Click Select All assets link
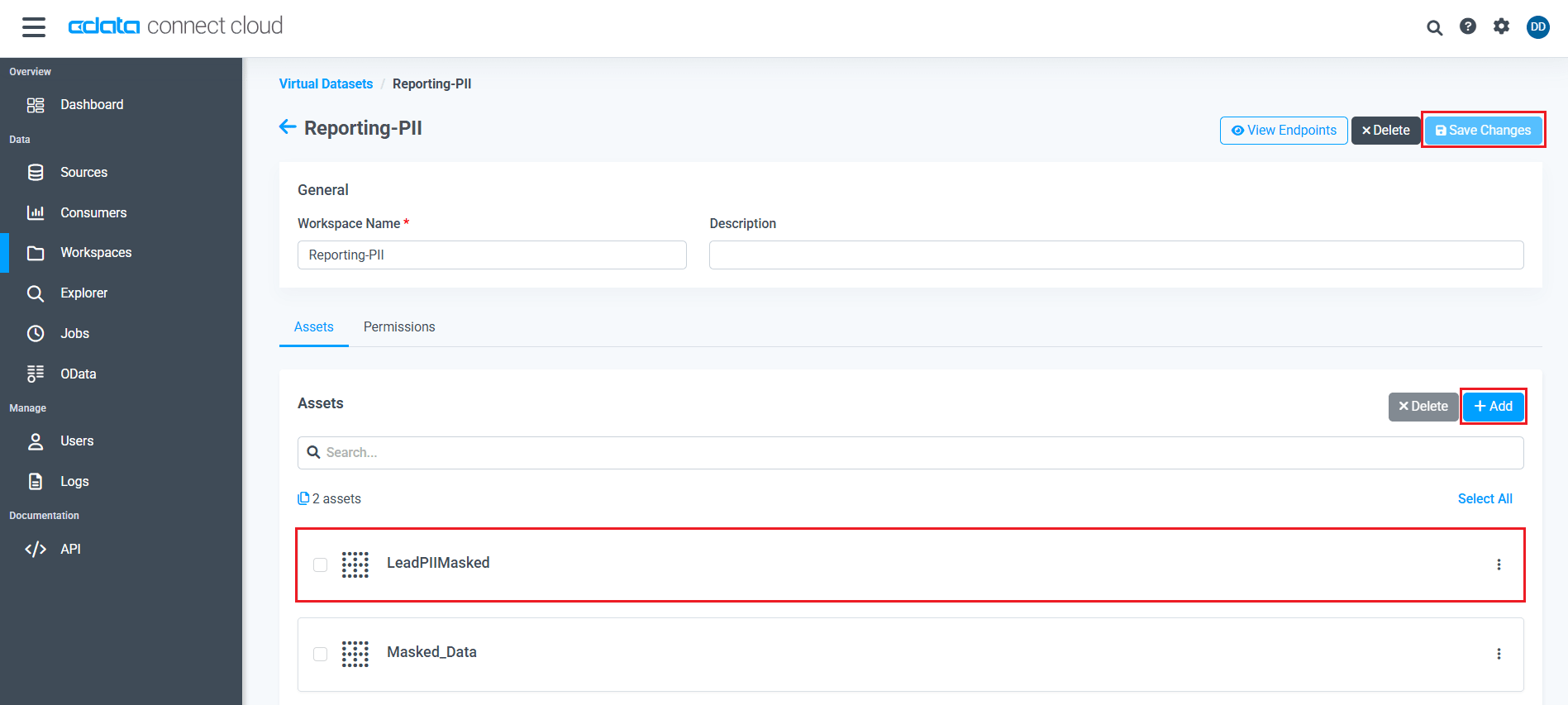1568x705 pixels. [1485, 498]
